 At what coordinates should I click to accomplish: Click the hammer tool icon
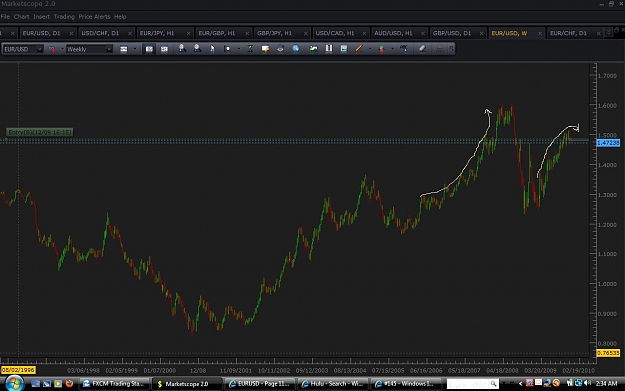(404, 49)
